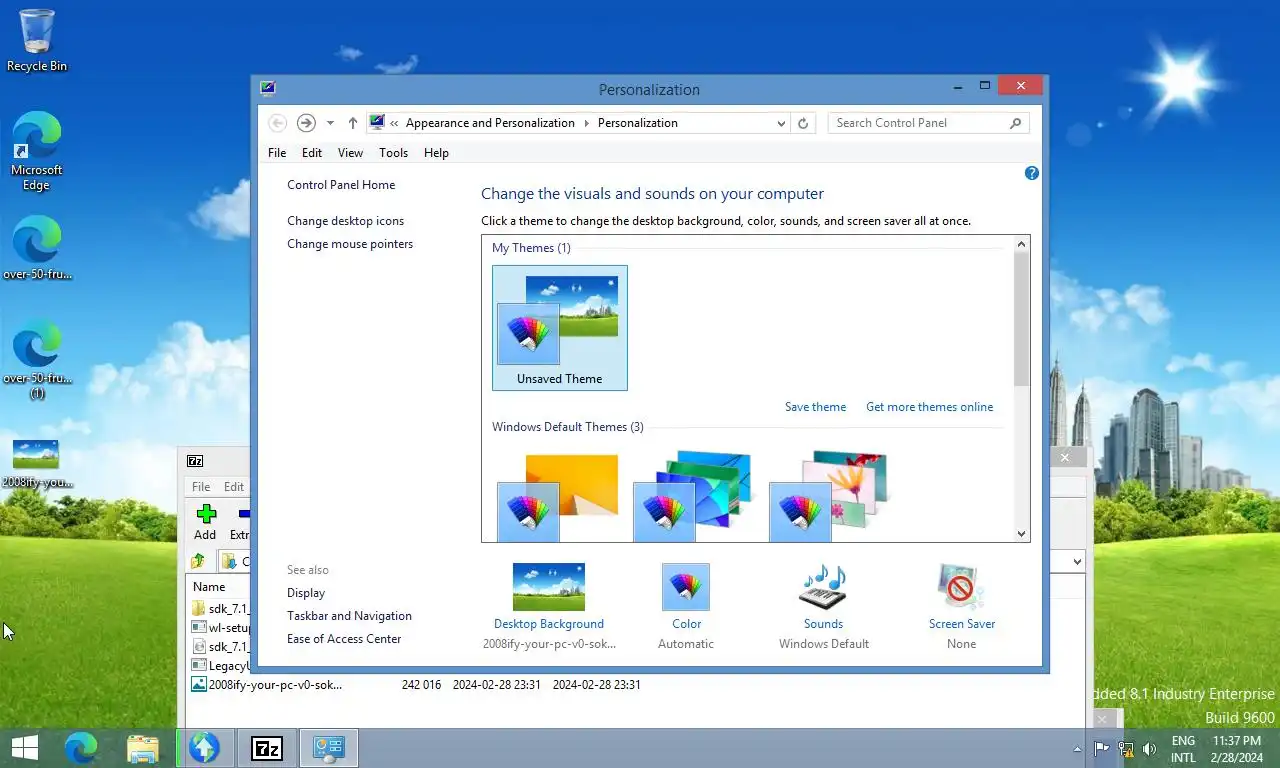
Task: Go to Control Panel Home
Action: [x=341, y=185]
